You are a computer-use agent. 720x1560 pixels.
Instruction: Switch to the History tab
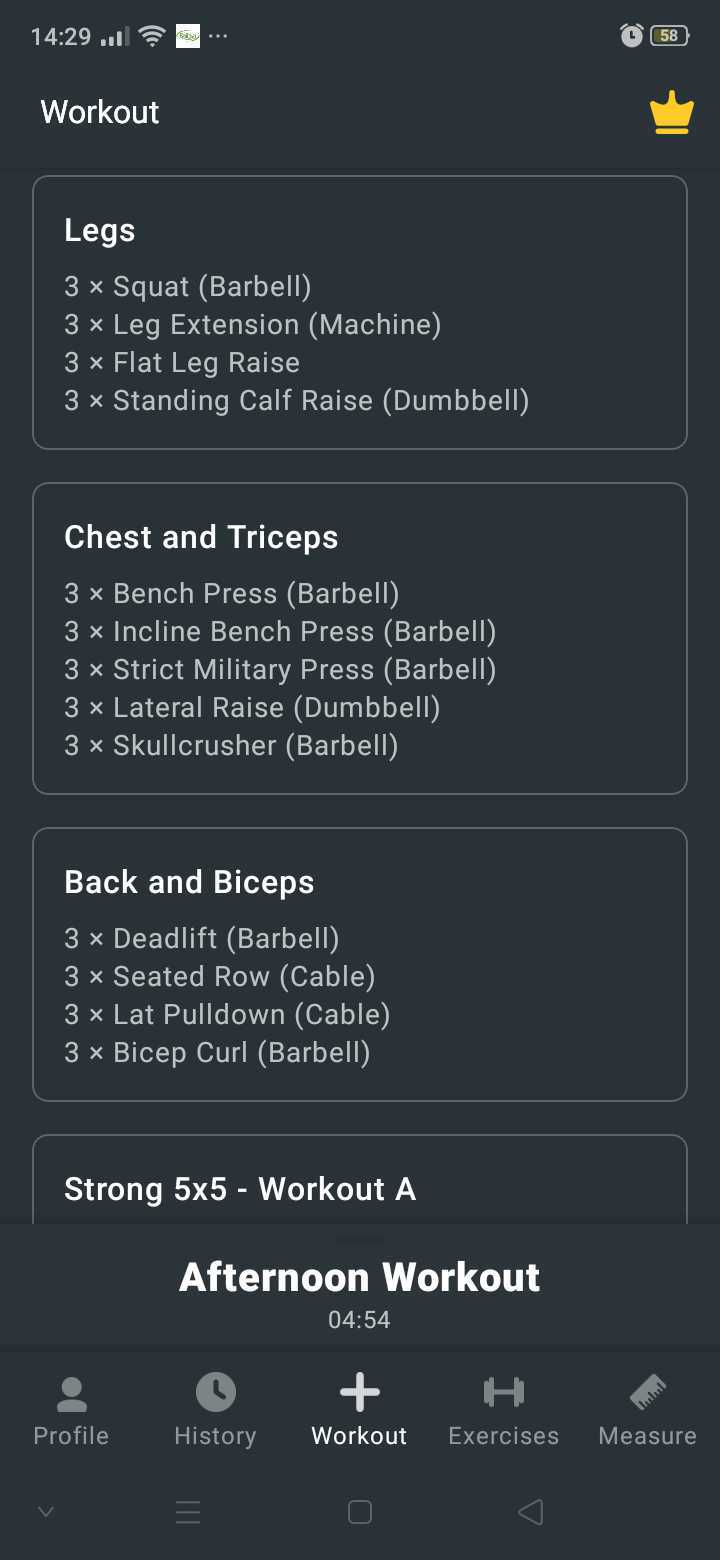click(214, 1410)
